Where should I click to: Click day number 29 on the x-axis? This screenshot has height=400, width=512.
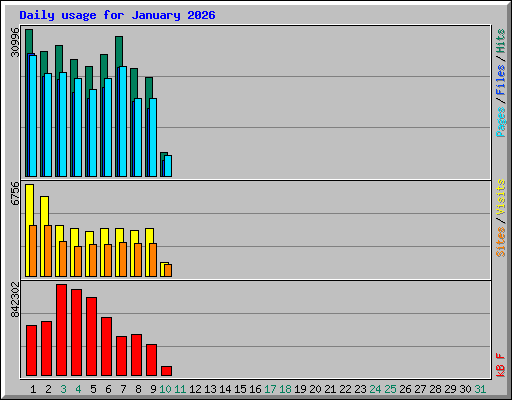click(450, 389)
